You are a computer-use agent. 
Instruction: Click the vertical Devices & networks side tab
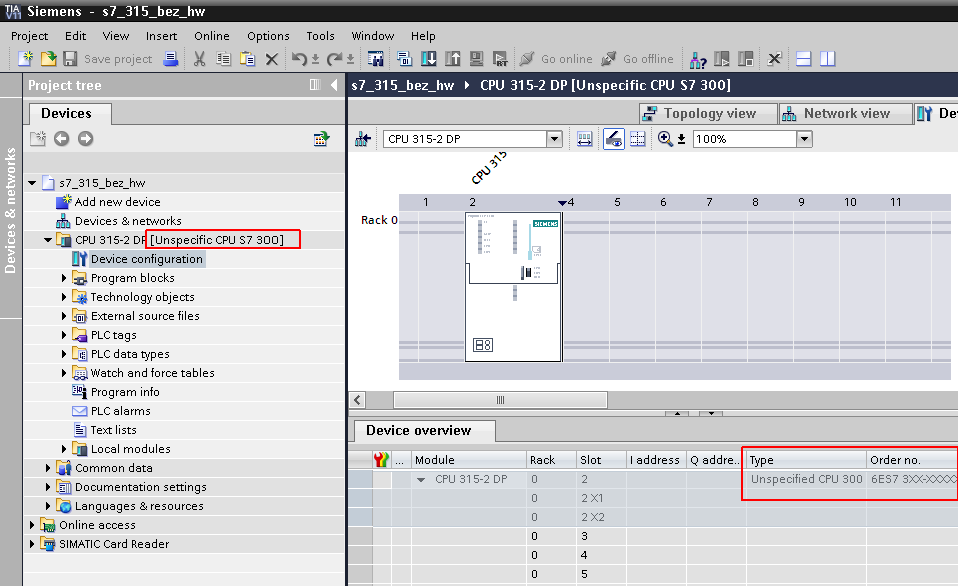pos(10,210)
